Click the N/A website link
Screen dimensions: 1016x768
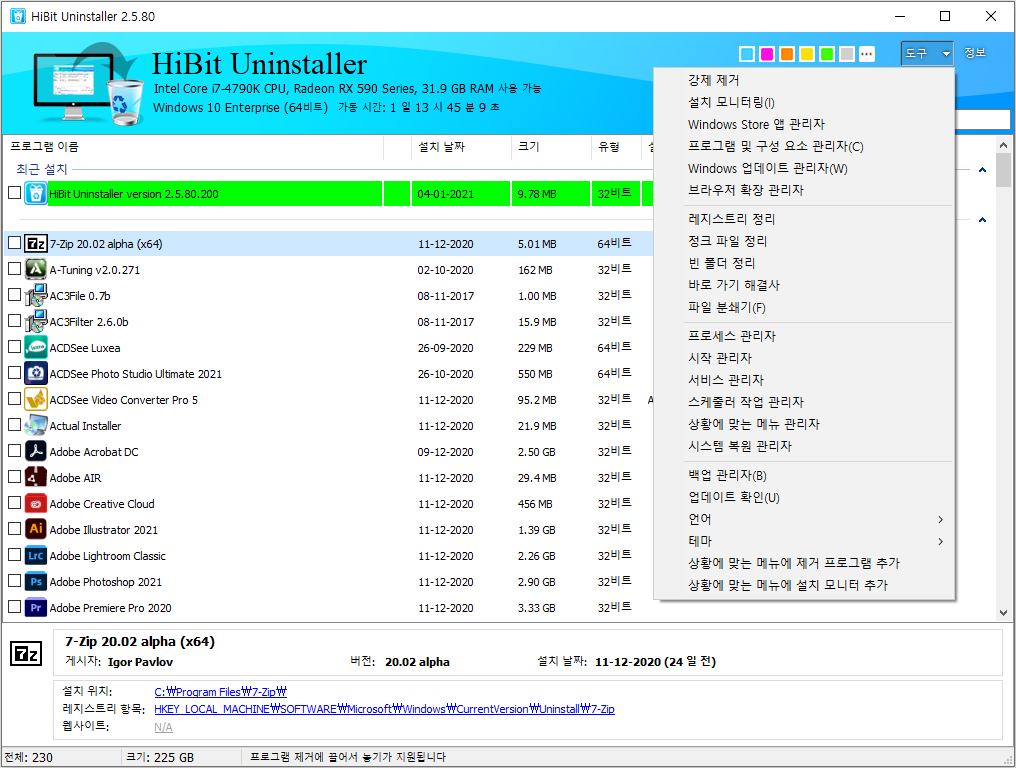pyautogui.click(x=163, y=727)
